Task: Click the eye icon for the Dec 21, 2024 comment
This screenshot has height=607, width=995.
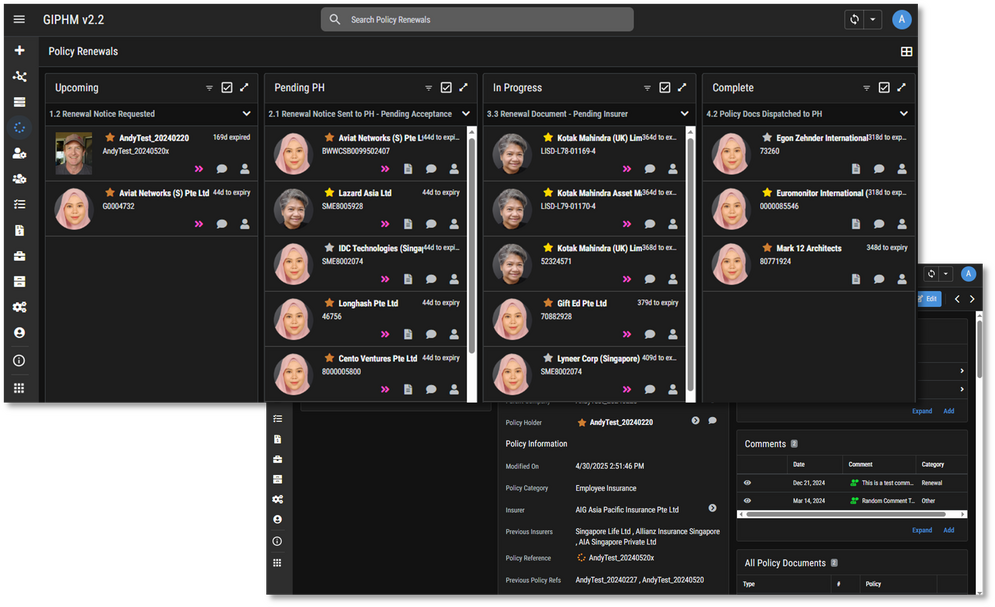Action: [x=747, y=483]
